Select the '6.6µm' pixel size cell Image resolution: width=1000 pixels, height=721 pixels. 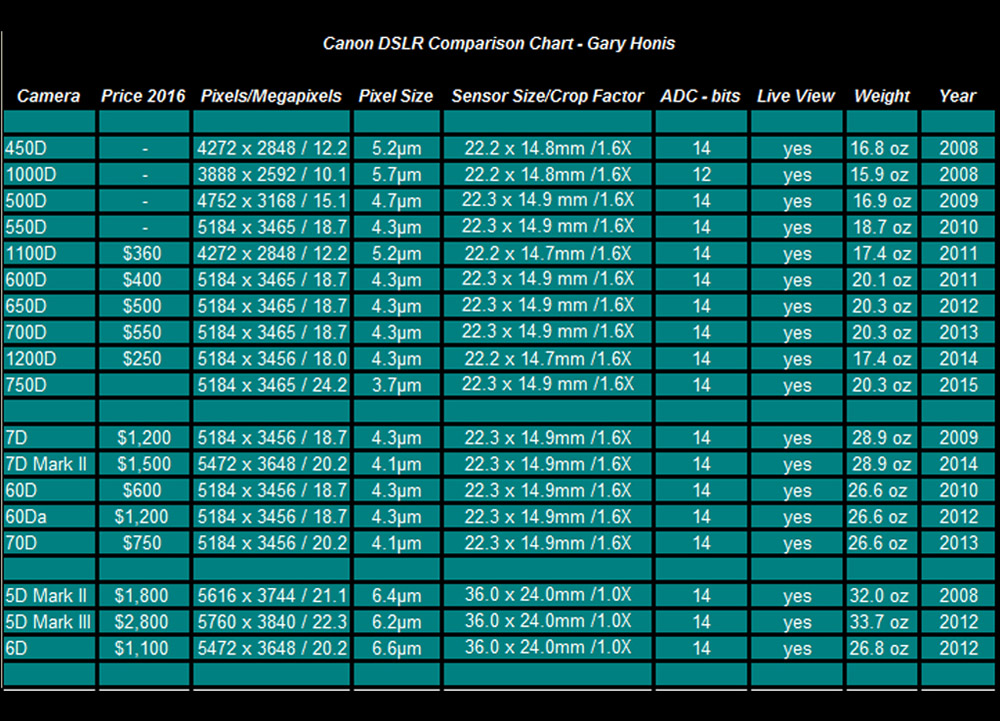coord(397,648)
